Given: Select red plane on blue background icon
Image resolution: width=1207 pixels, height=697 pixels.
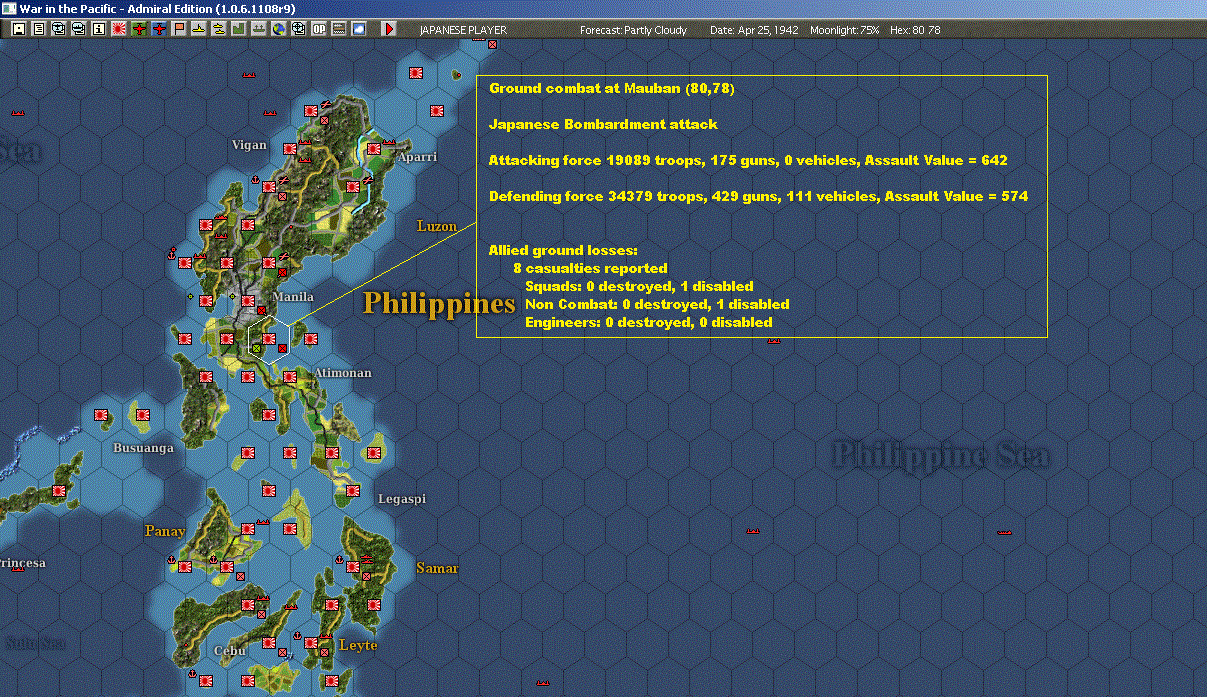Looking at the screenshot, I should 159,29.
